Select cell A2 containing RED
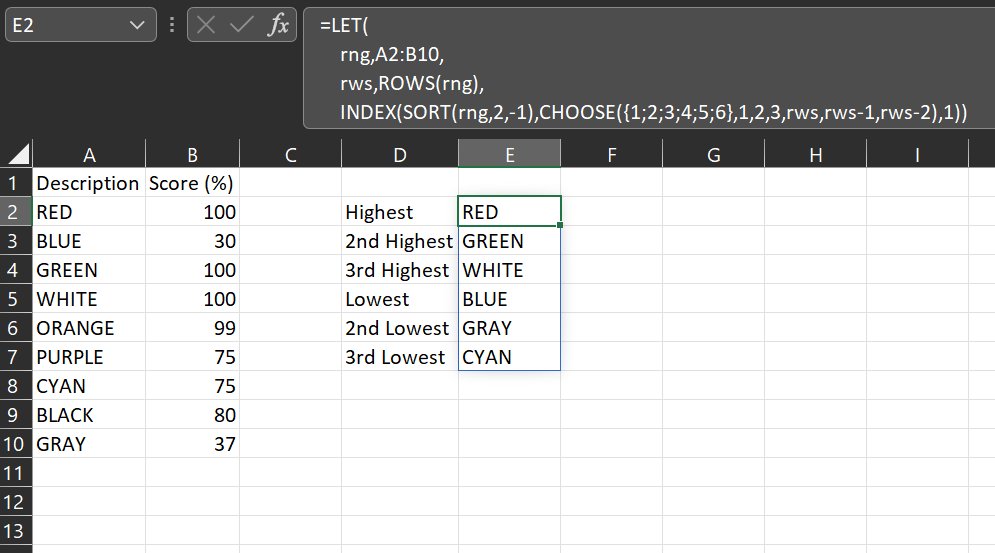The width and height of the screenshot is (995, 553). (89, 212)
